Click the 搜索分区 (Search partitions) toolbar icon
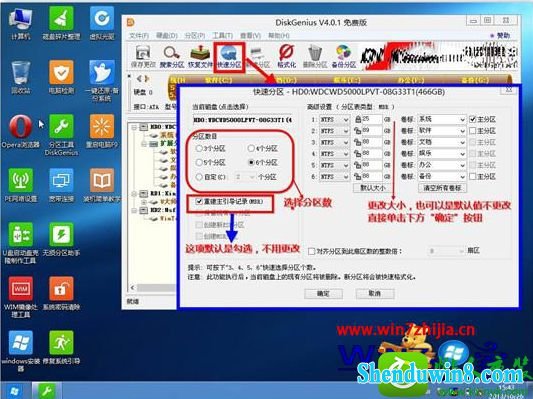This screenshot has height=399, width=533. (x=172, y=56)
